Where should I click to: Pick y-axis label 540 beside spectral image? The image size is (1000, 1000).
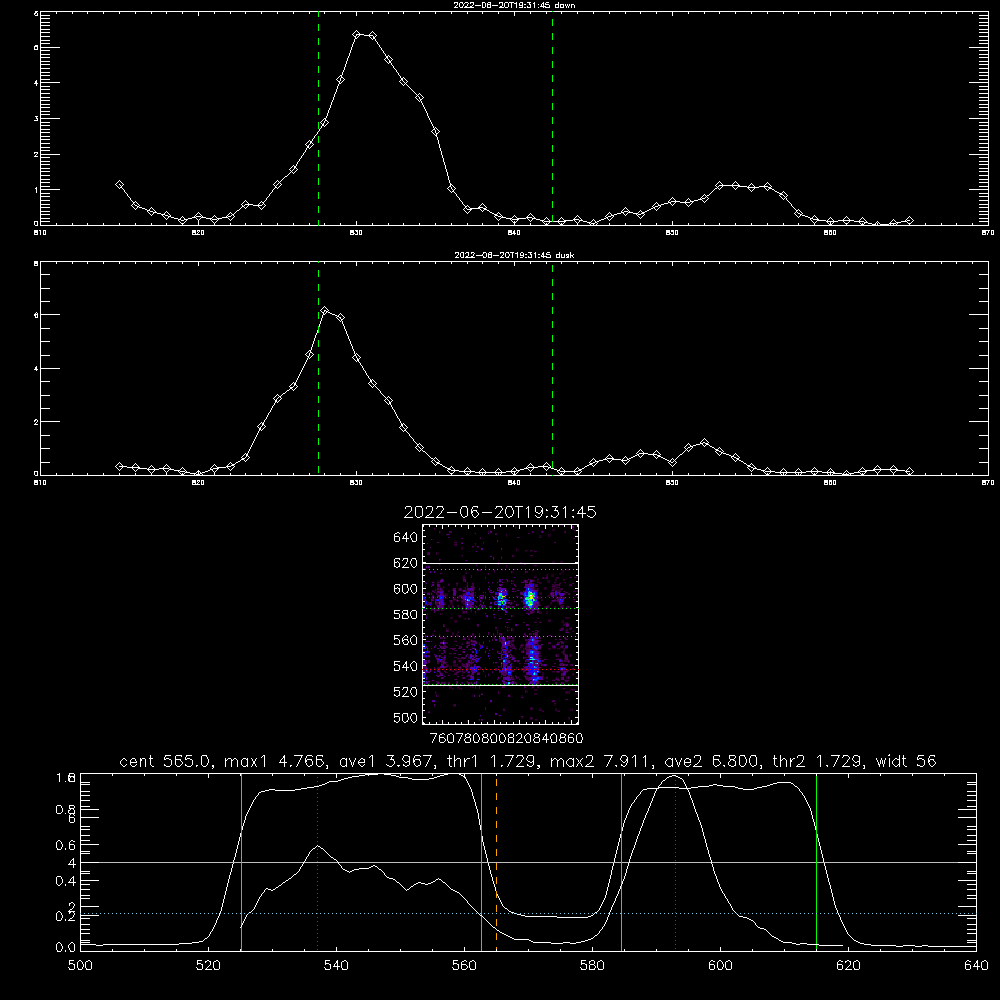(x=406, y=666)
